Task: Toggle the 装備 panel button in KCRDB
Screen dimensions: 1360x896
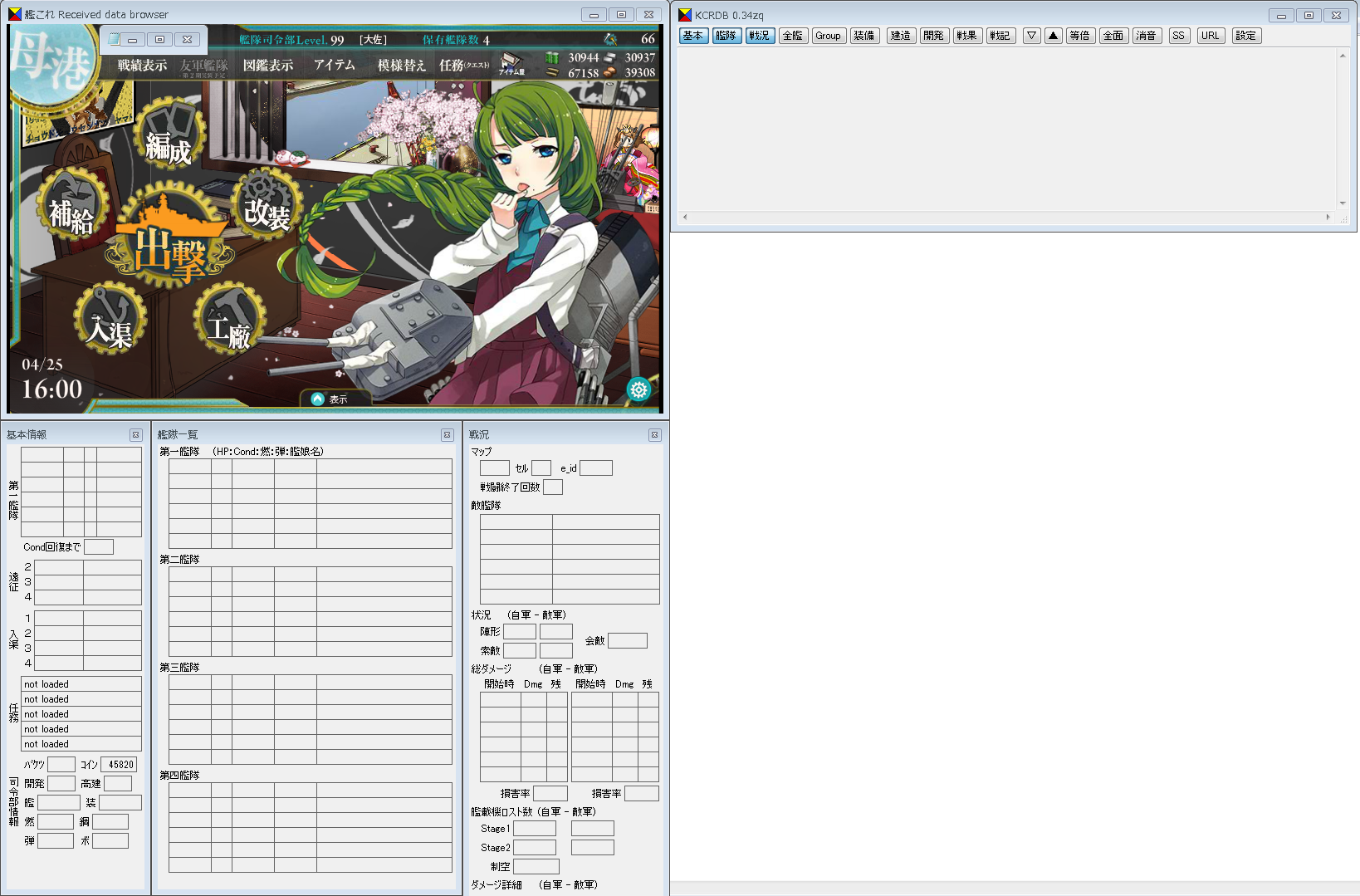Action: click(x=864, y=36)
